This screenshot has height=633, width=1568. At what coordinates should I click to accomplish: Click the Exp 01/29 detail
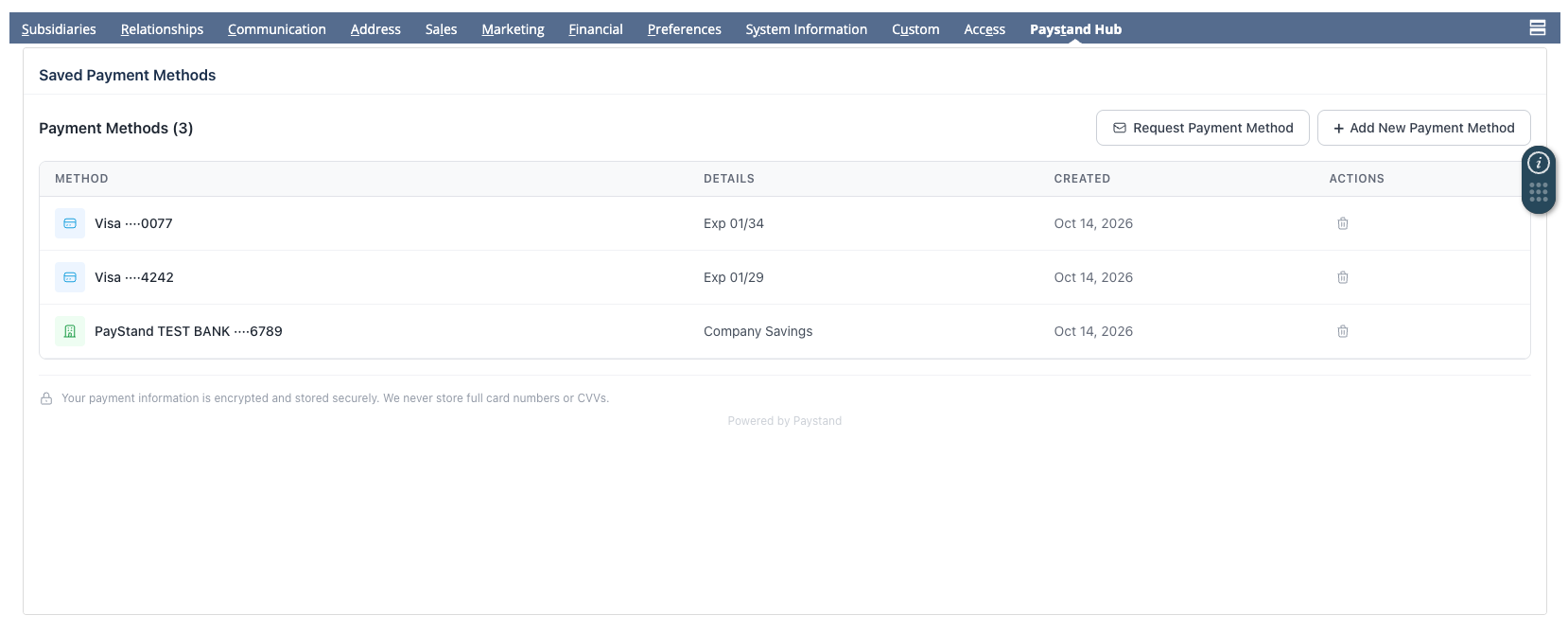(x=734, y=277)
